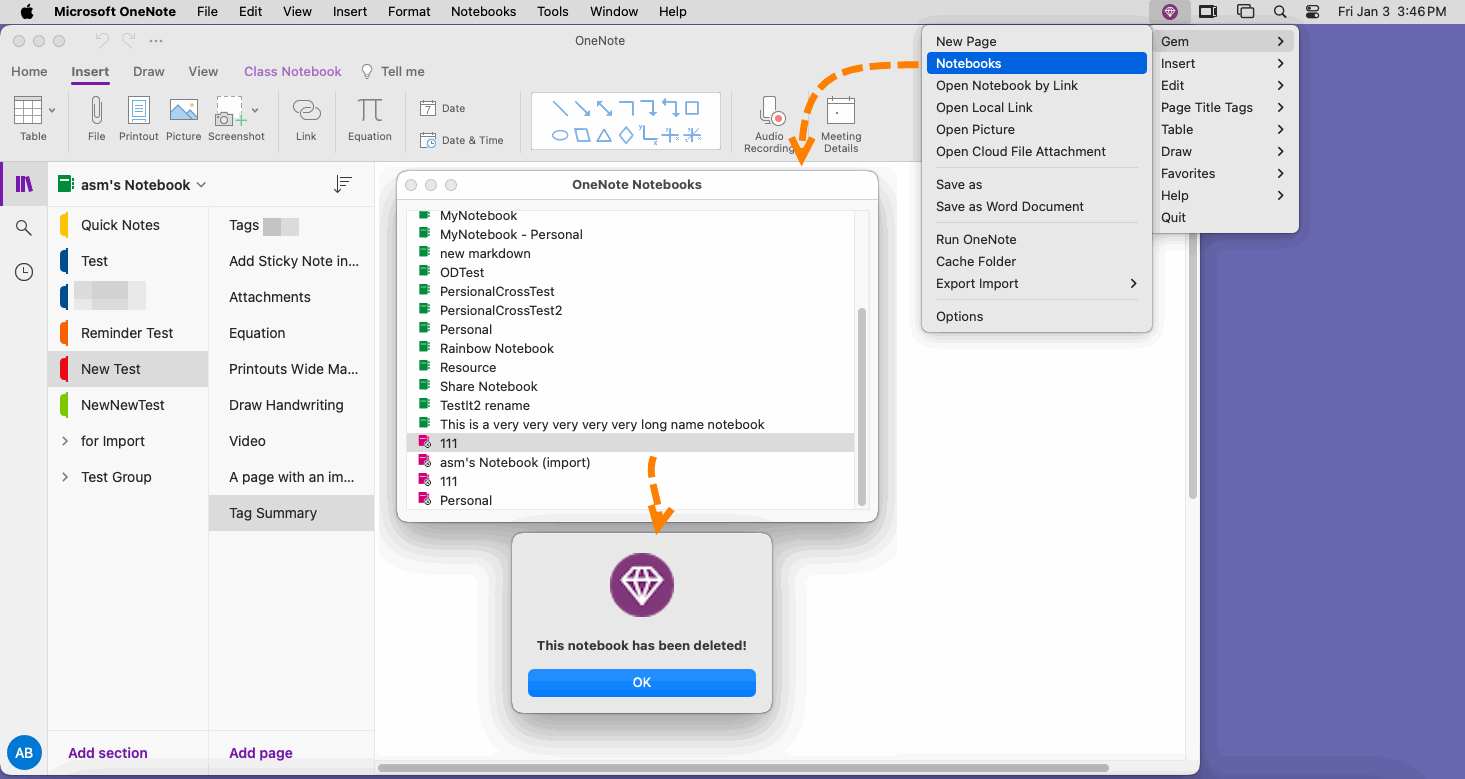Click Add section
Image resolution: width=1465 pixels, height=779 pixels.
point(108,753)
